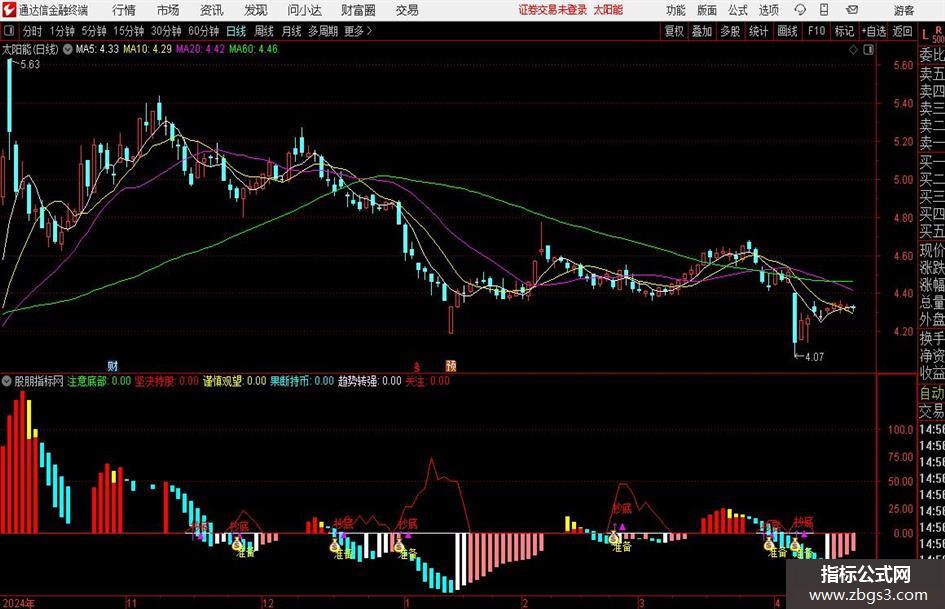Toggle the right side panel icon

coord(868,49)
